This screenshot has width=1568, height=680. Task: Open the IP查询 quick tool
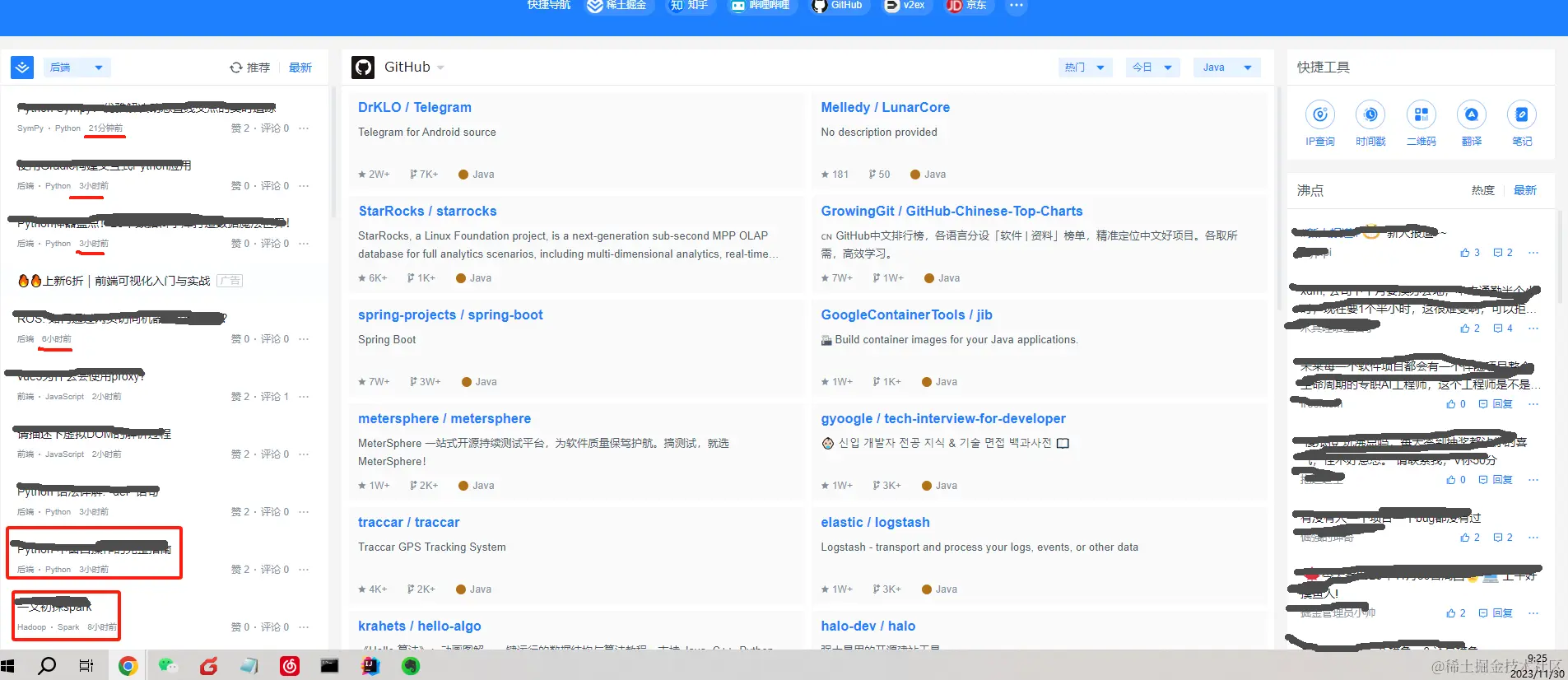(1320, 123)
